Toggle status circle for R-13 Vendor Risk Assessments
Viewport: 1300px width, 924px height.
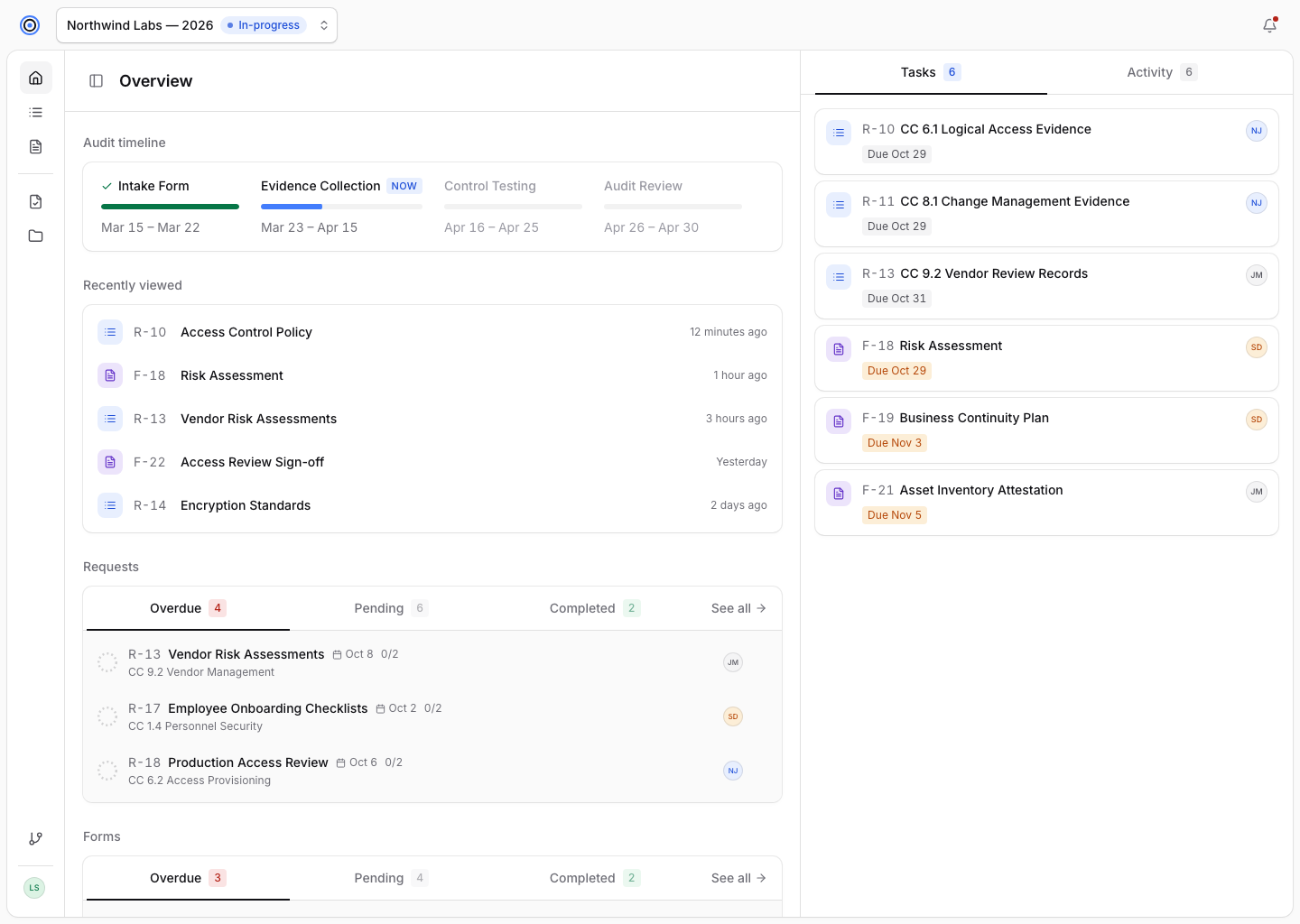(107, 662)
